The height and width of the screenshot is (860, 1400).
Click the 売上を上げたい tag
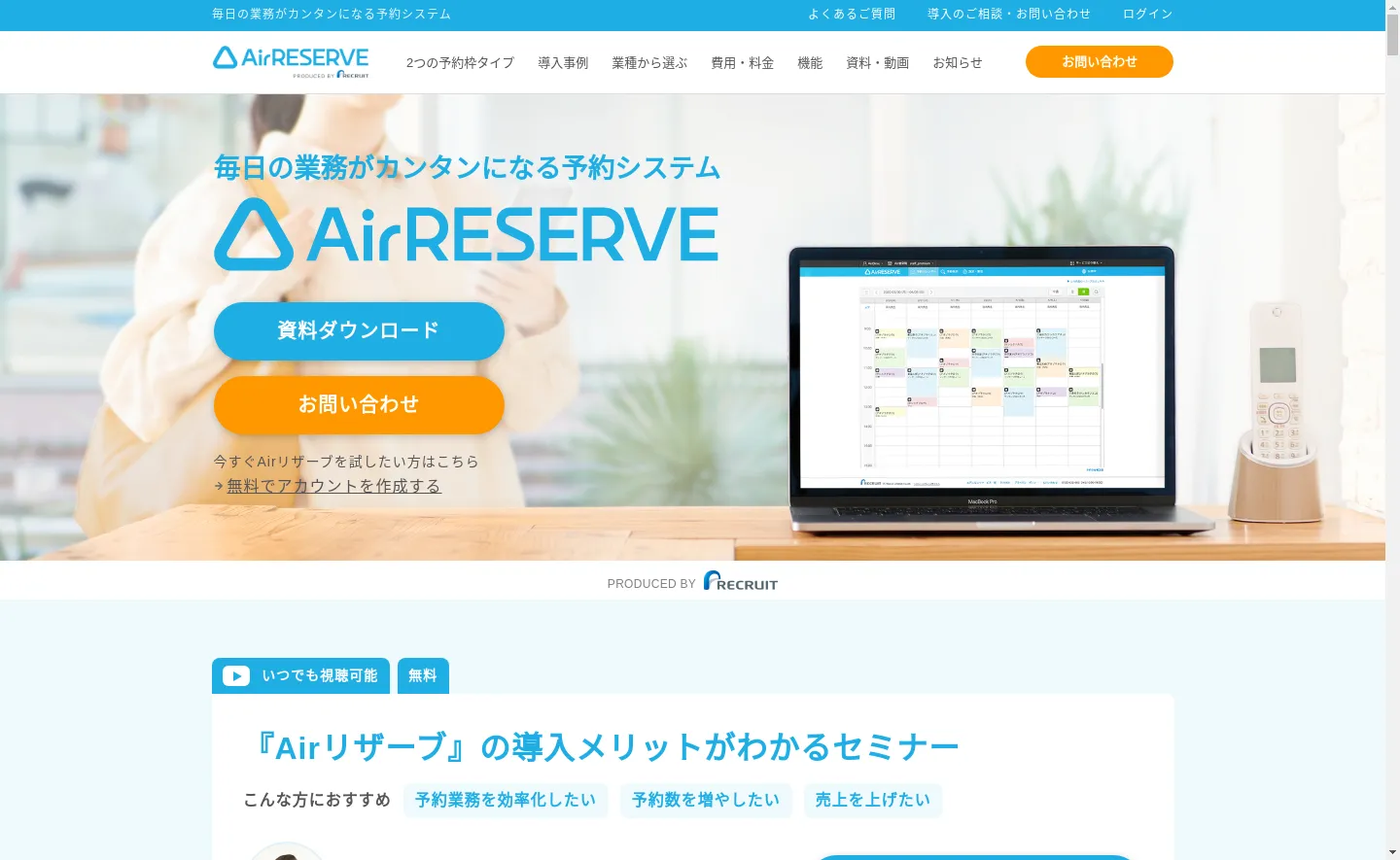[x=873, y=800]
